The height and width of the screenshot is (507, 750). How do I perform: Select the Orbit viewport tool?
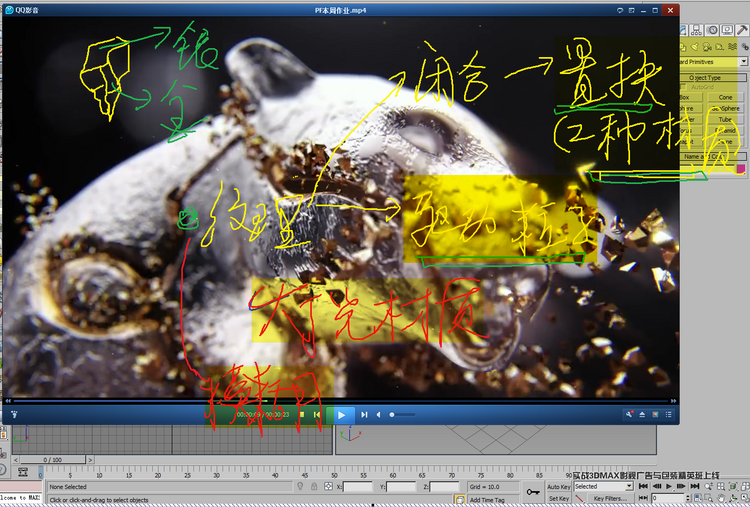coord(733,498)
